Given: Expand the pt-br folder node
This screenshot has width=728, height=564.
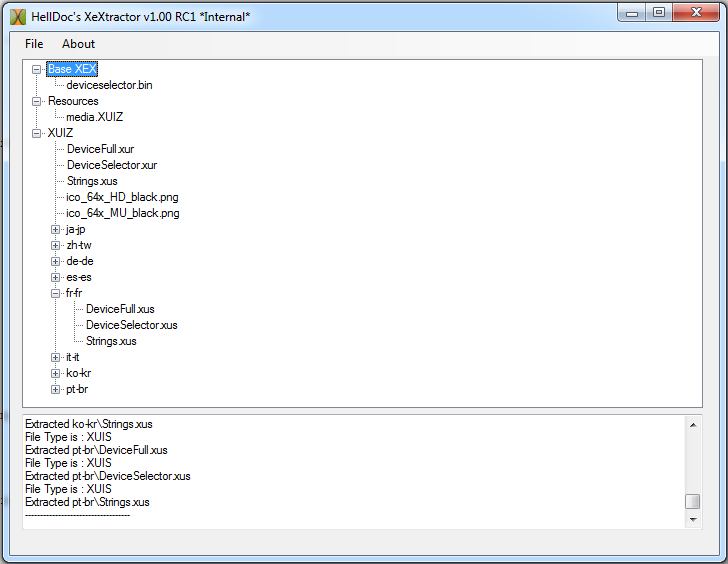Looking at the screenshot, I should 56,389.
